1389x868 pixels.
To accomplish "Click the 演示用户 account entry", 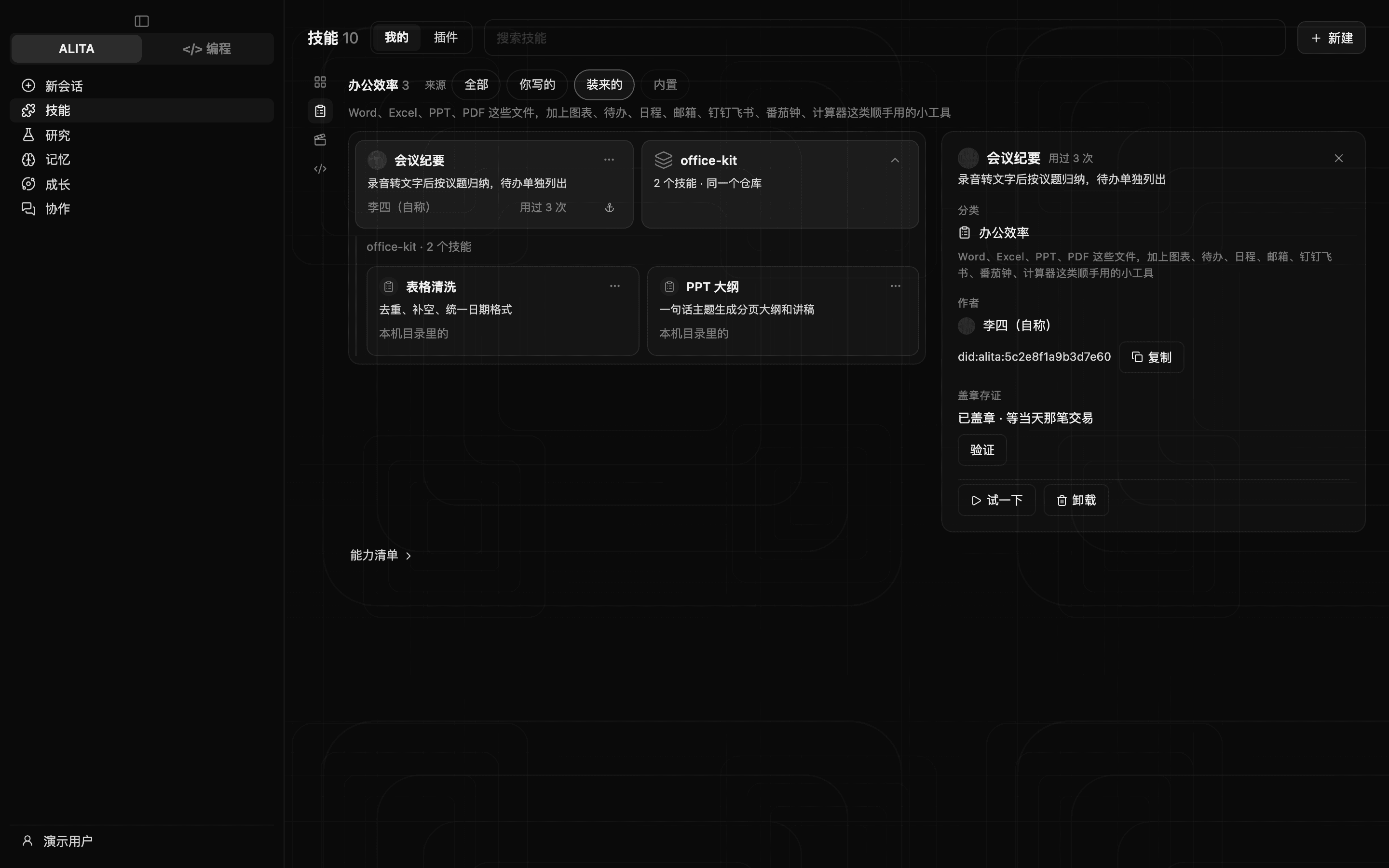I will (x=142, y=841).
